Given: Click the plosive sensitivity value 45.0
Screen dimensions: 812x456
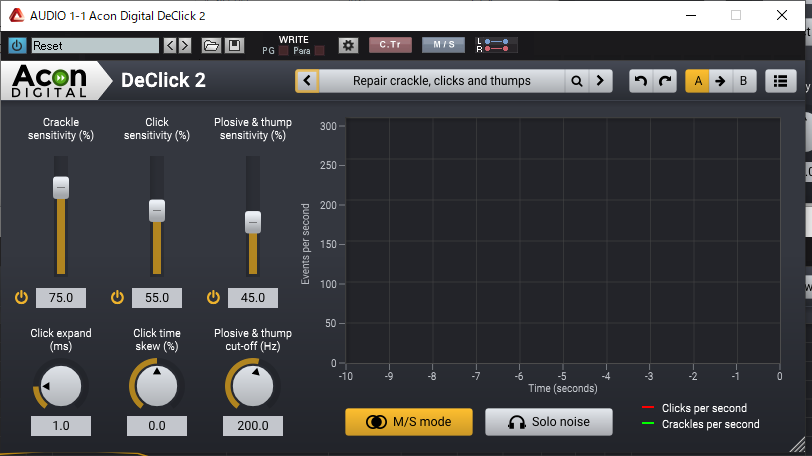Looking at the screenshot, I should click(x=253, y=298).
